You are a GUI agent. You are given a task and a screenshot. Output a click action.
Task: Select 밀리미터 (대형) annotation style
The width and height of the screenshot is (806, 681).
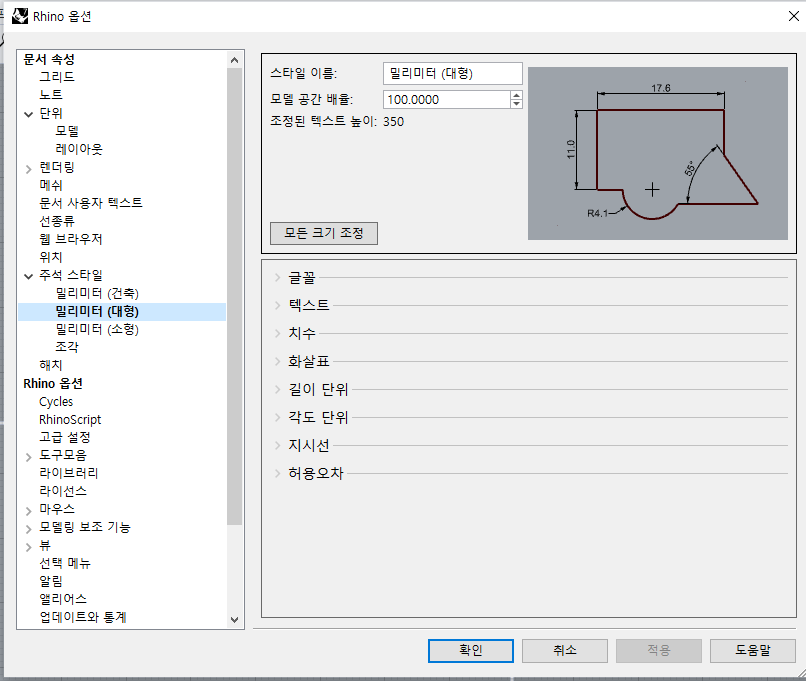(x=97, y=311)
